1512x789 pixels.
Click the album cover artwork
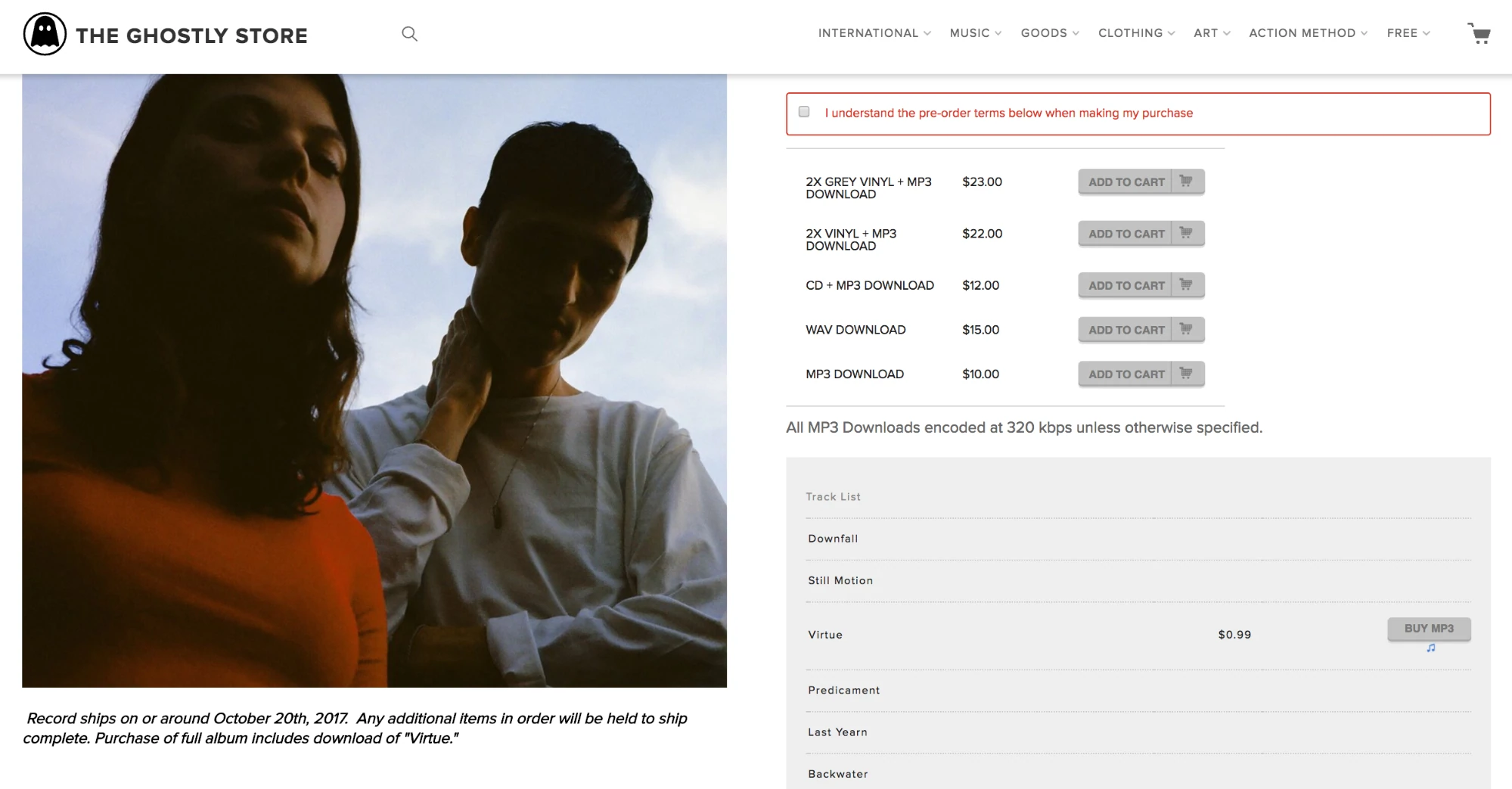(374, 381)
